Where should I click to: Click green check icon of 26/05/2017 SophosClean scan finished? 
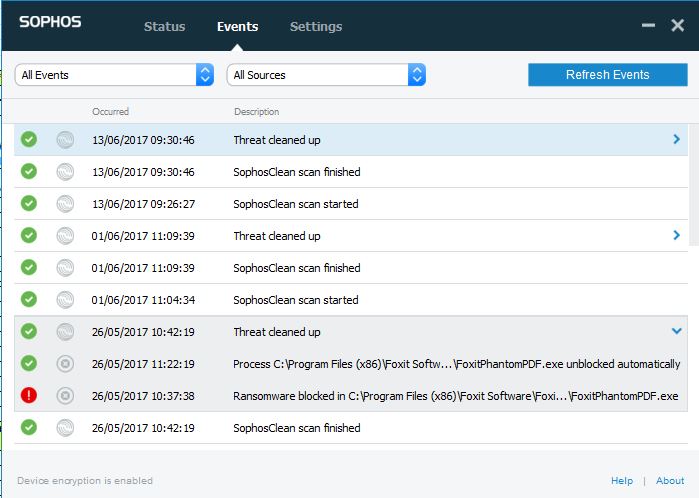click(x=29, y=427)
